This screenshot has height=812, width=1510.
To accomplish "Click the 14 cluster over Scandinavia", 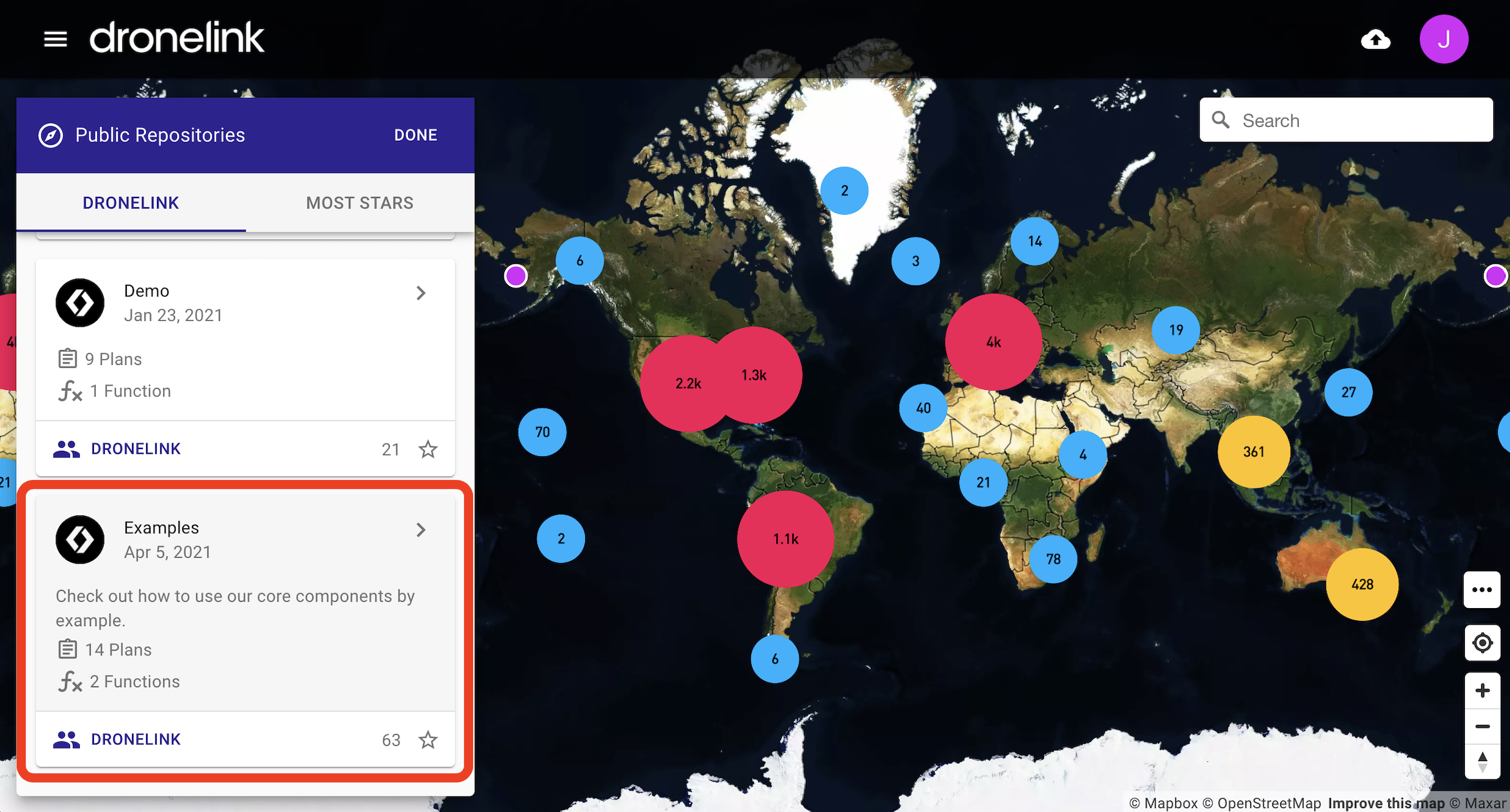I will click(x=1034, y=241).
